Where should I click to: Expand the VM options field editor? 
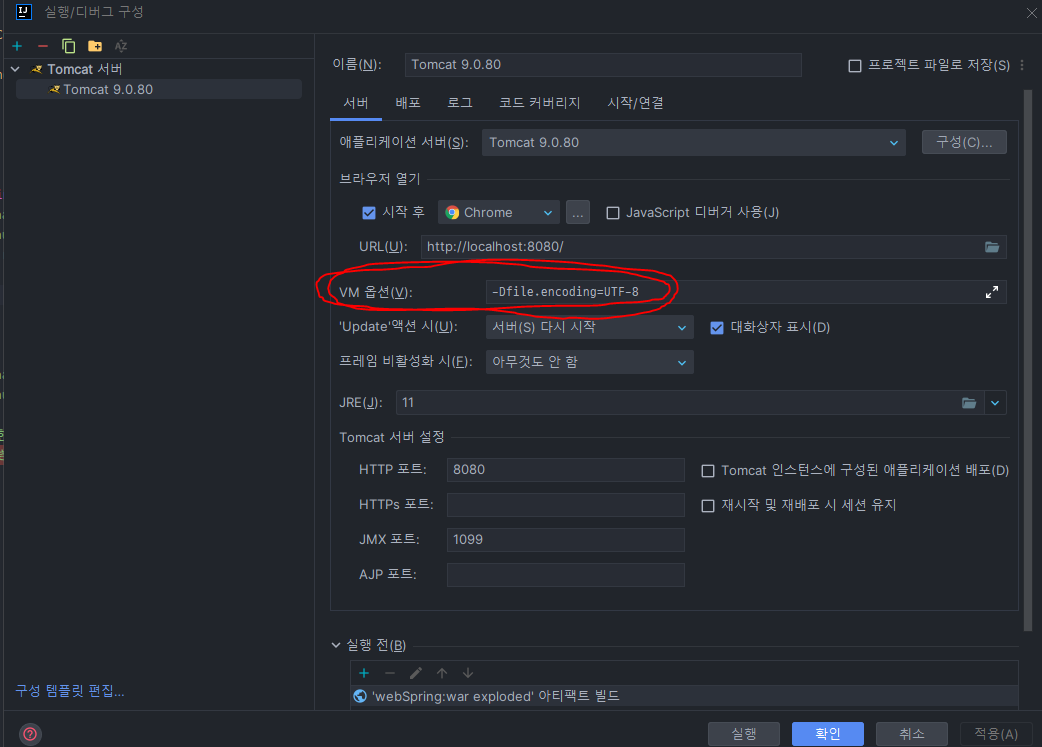pyautogui.click(x=991, y=292)
